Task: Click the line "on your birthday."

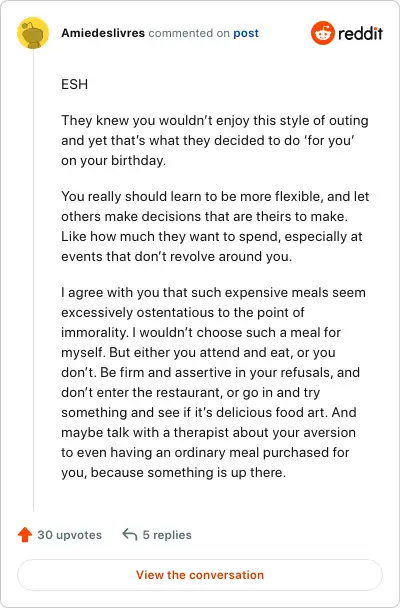Action: (114, 161)
